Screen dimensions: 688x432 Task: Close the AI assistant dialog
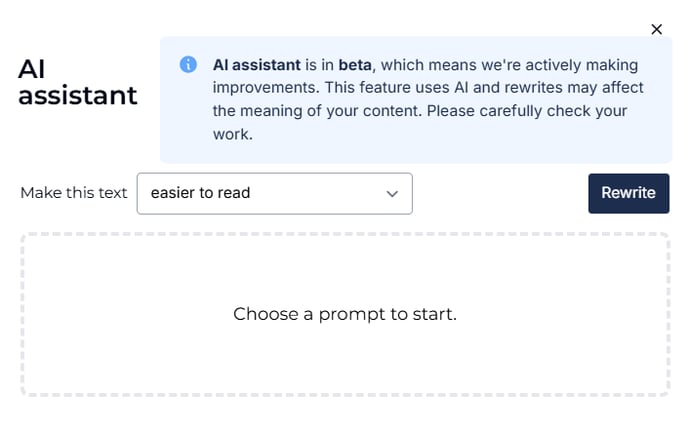coord(656,29)
